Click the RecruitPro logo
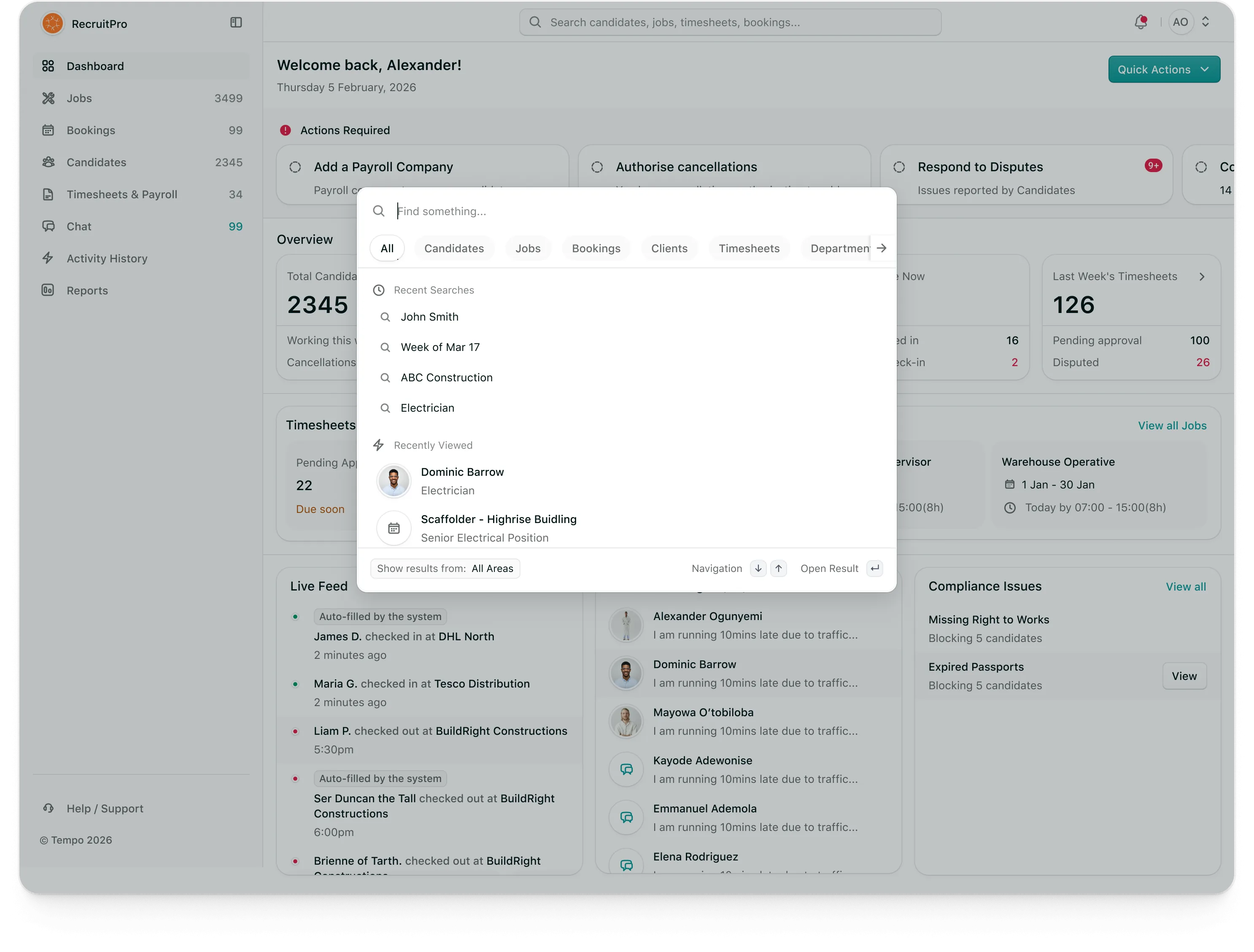Screen dimensions: 1254x952 pyautogui.click(x=53, y=23)
